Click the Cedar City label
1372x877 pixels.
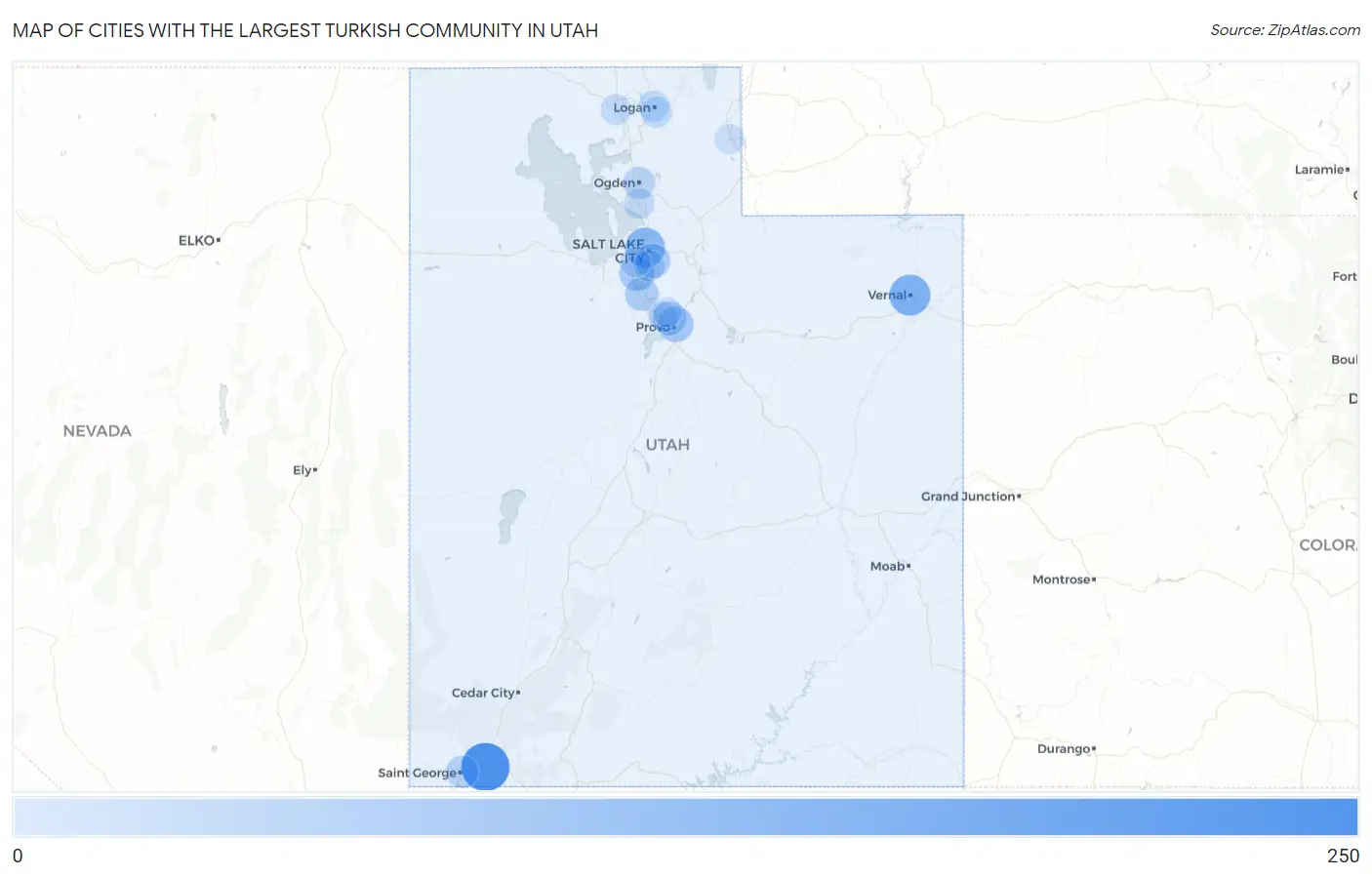coord(483,693)
